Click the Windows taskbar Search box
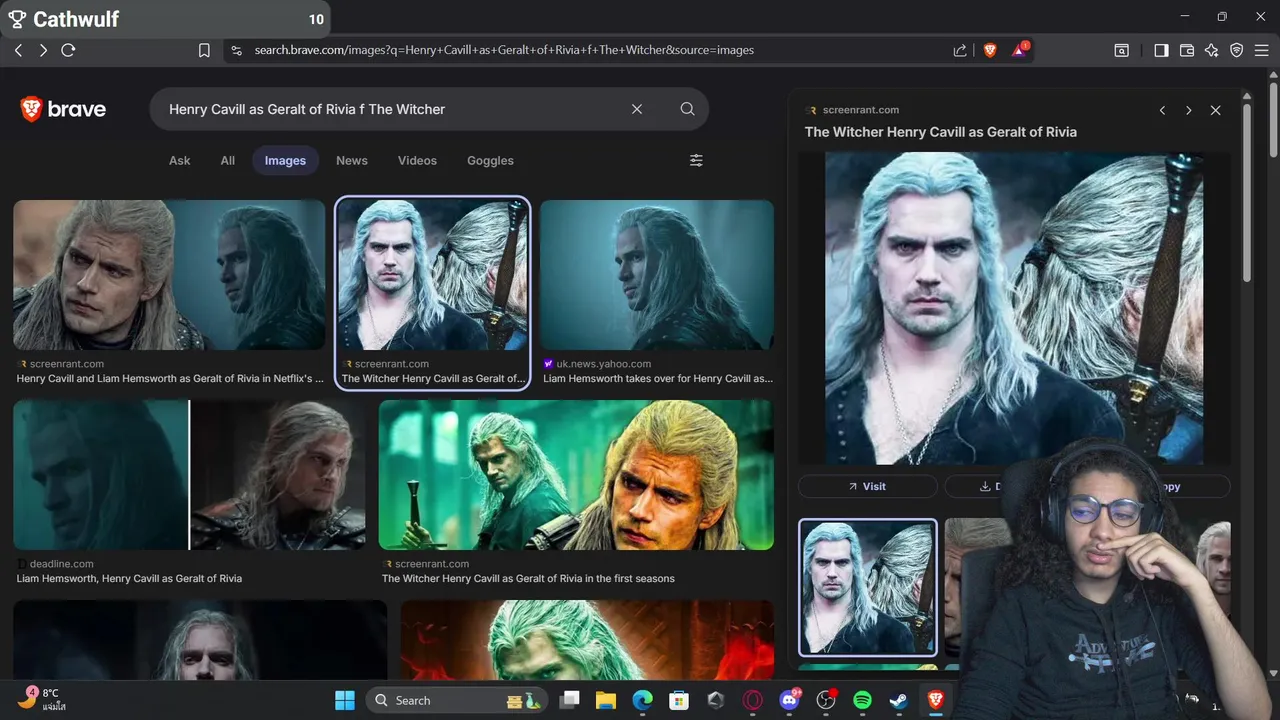The width and height of the screenshot is (1280, 720). click(x=456, y=700)
